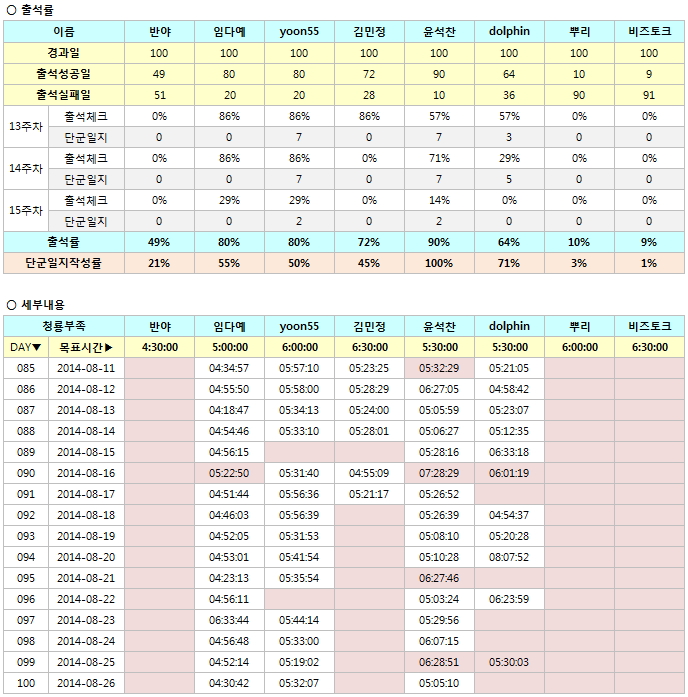Click the 목표시간▶ column header
Image resolution: width=688 pixels, height=697 pixels.
(x=86, y=347)
